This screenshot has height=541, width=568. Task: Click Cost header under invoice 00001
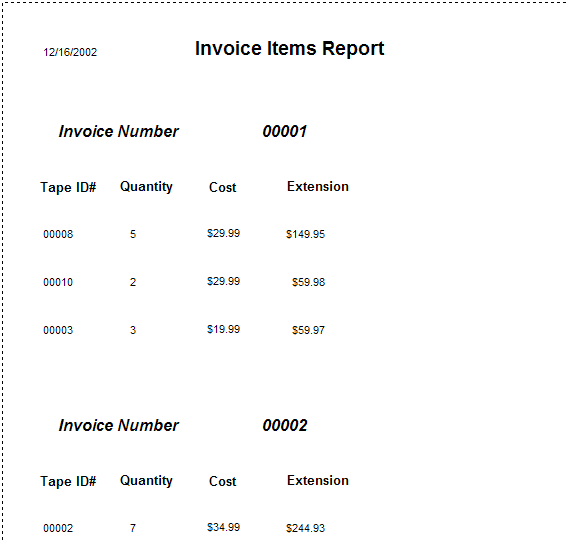click(x=222, y=187)
